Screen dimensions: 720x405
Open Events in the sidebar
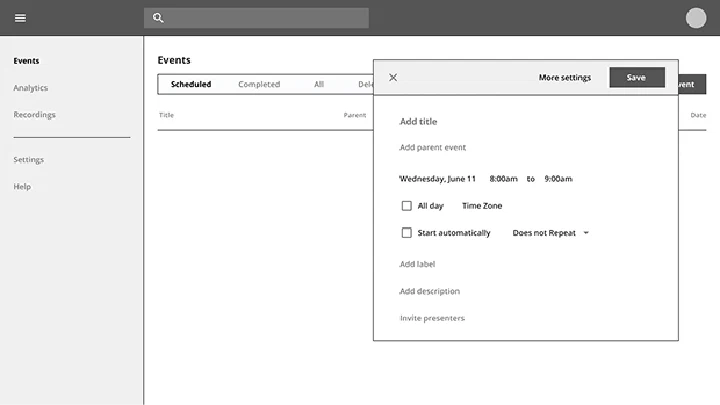tap(26, 61)
